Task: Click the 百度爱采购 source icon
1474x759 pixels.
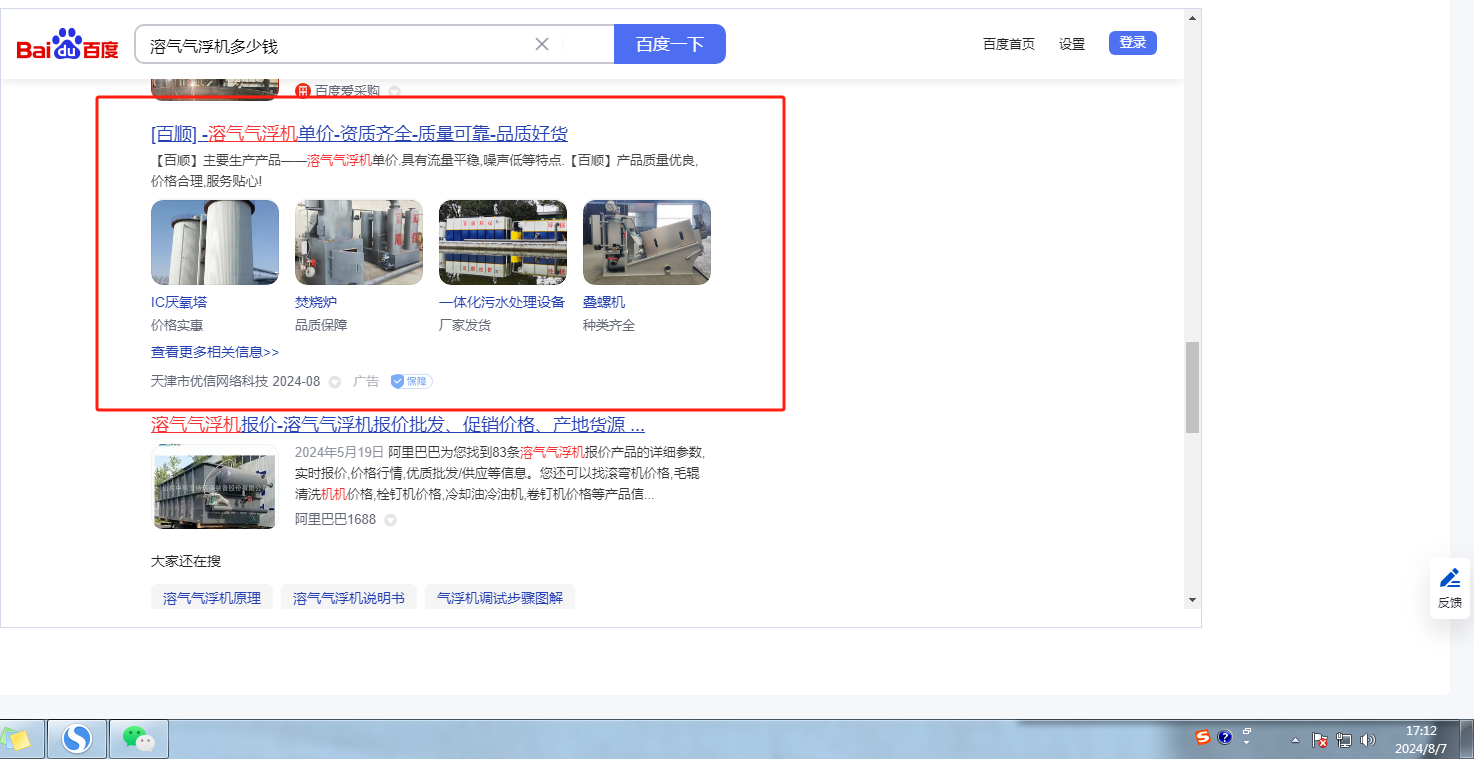Action: (303, 91)
